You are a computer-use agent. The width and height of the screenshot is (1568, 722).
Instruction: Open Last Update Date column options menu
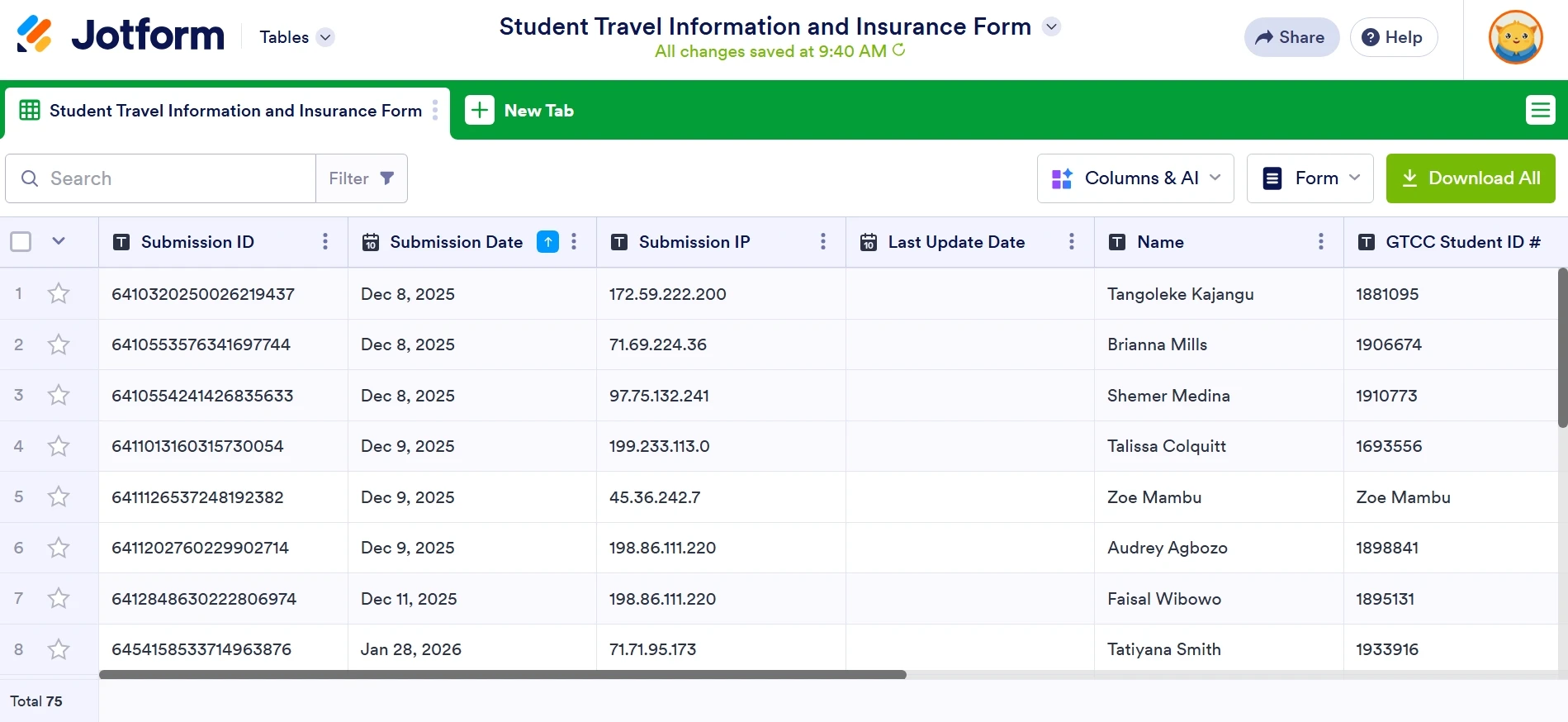[x=1072, y=241]
